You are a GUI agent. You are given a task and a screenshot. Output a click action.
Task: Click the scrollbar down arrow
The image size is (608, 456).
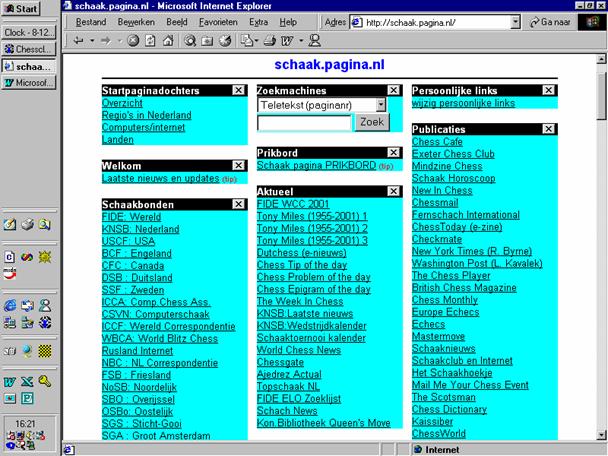(601, 435)
